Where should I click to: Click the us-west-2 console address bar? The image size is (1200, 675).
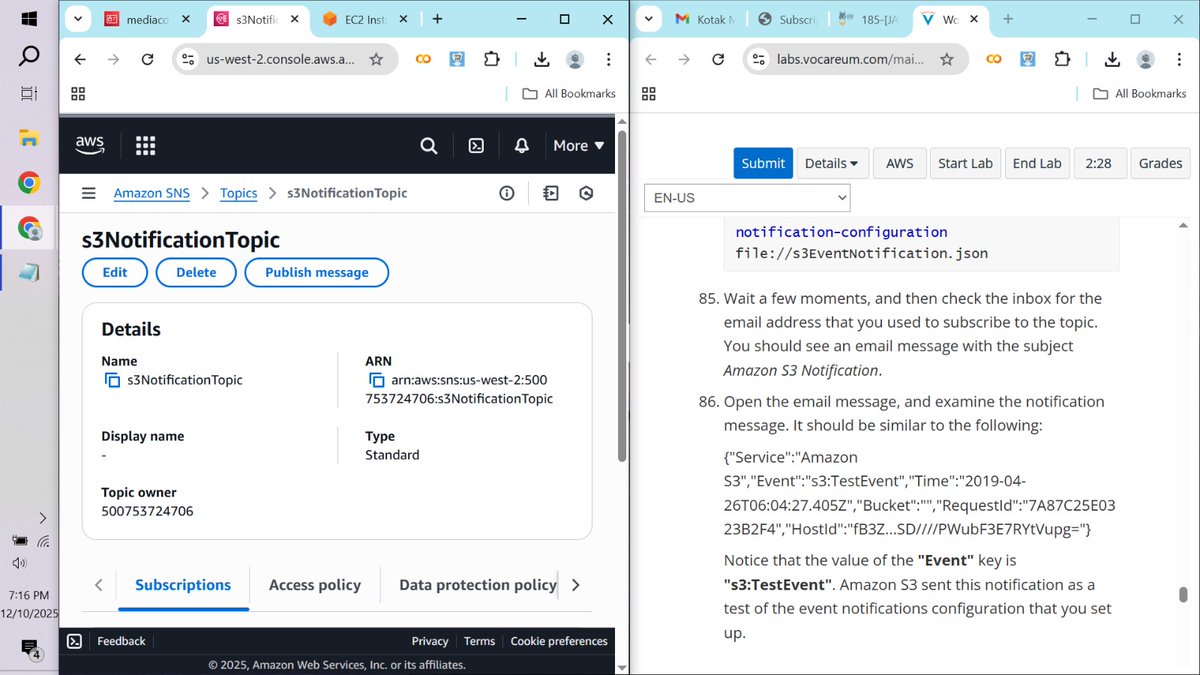tap(280, 60)
